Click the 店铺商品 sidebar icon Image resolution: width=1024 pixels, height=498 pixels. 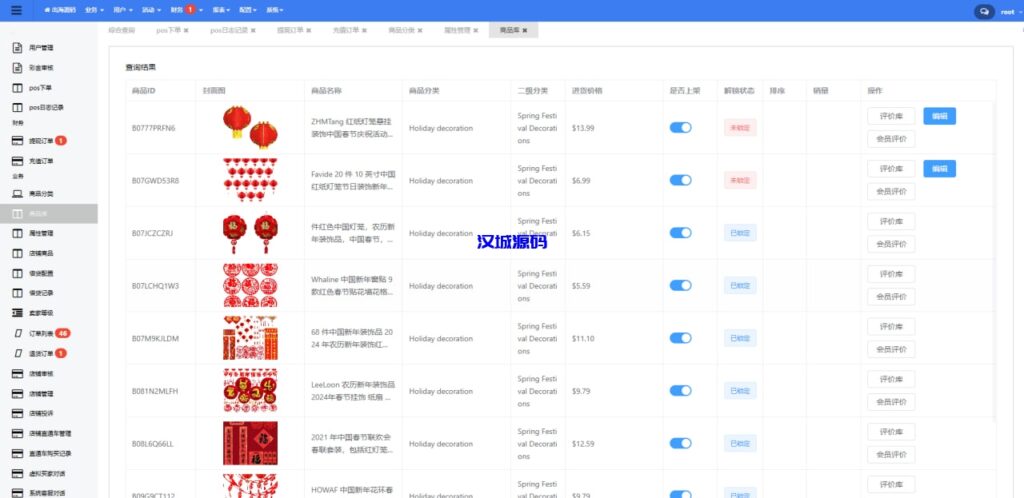[18, 253]
